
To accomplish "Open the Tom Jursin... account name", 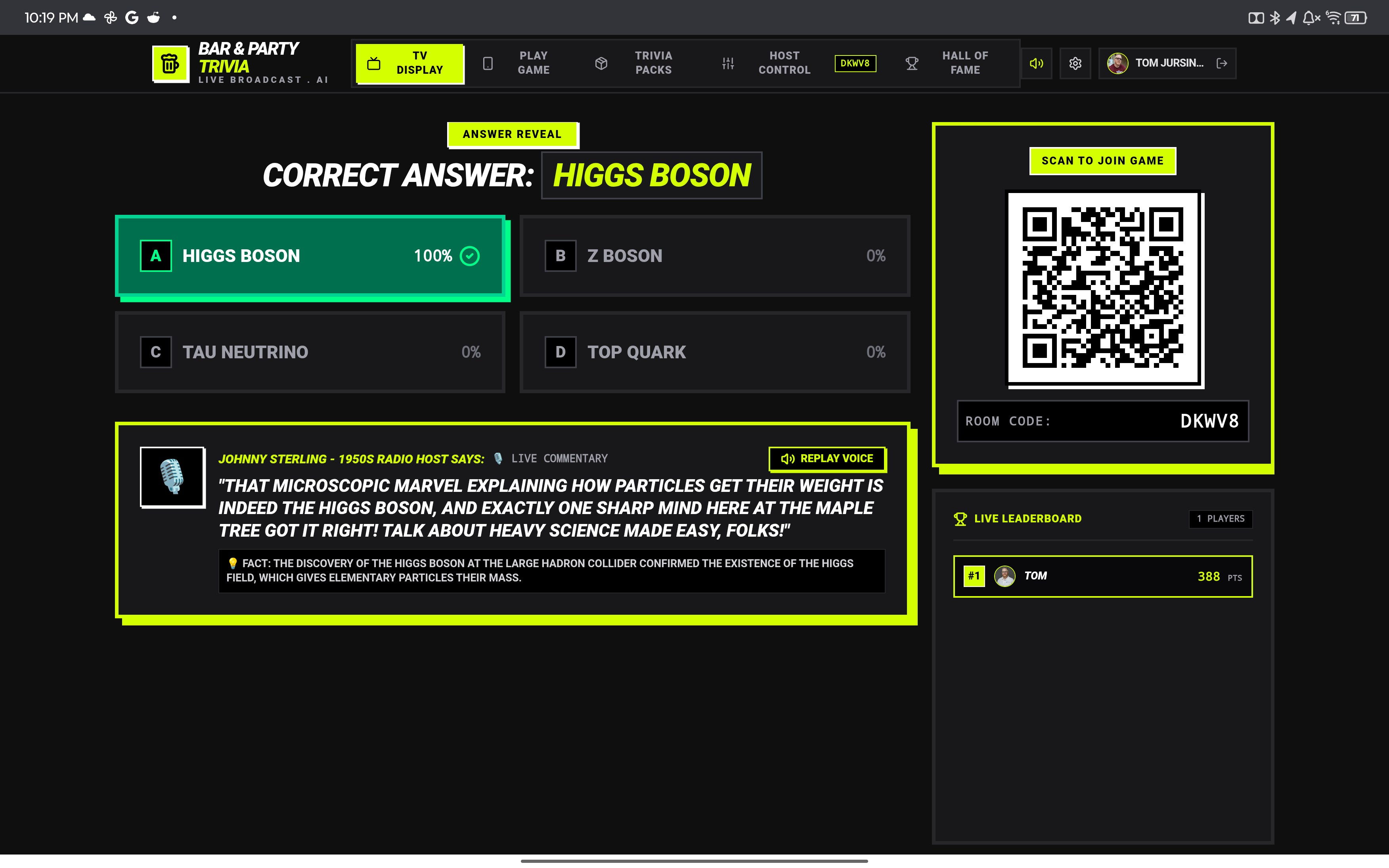I will click(x=1169, y=63).
